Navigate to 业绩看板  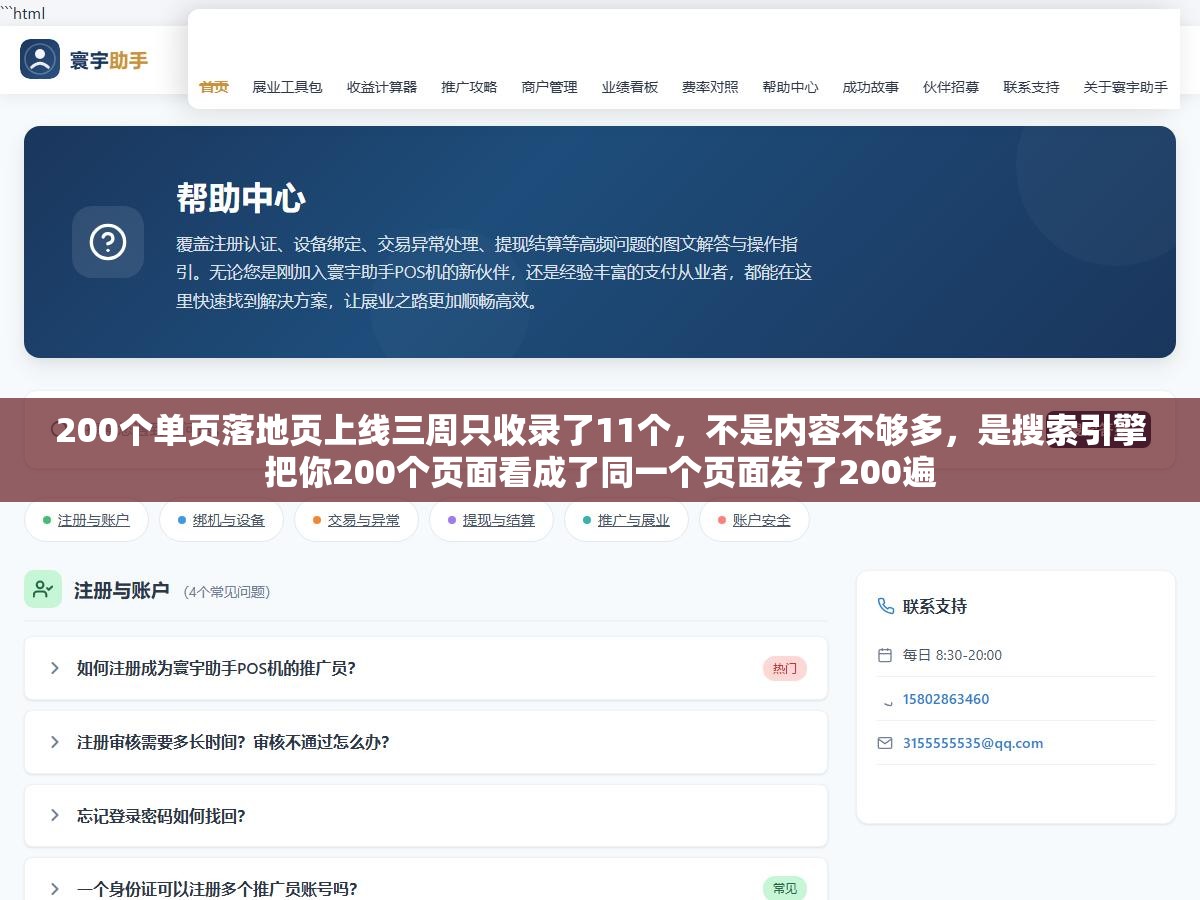click(x=630, y=87)
